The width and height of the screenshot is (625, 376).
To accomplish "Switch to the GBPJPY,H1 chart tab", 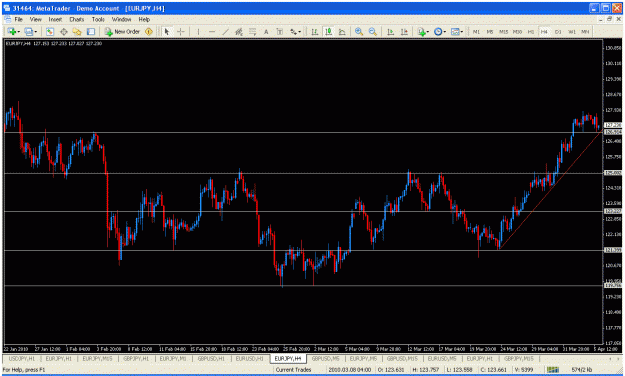I will 136,359.
